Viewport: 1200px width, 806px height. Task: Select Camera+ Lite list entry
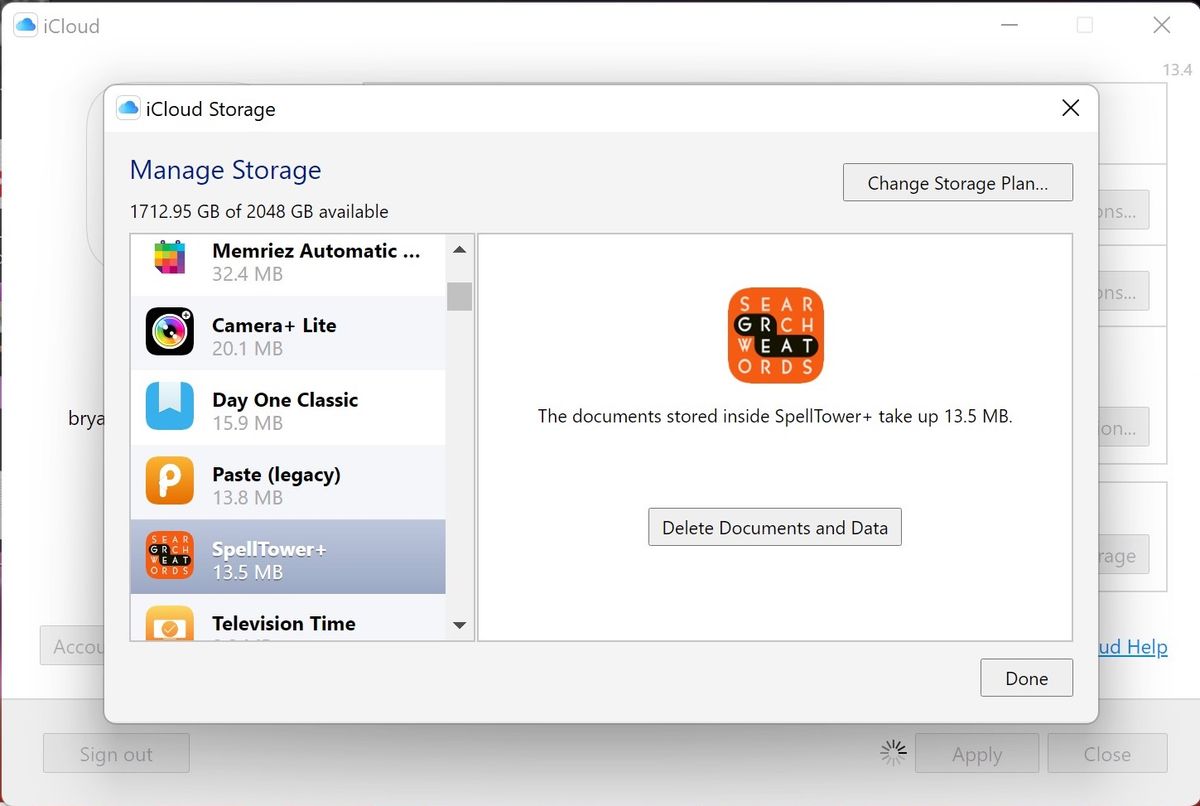[x=285, y=333]
